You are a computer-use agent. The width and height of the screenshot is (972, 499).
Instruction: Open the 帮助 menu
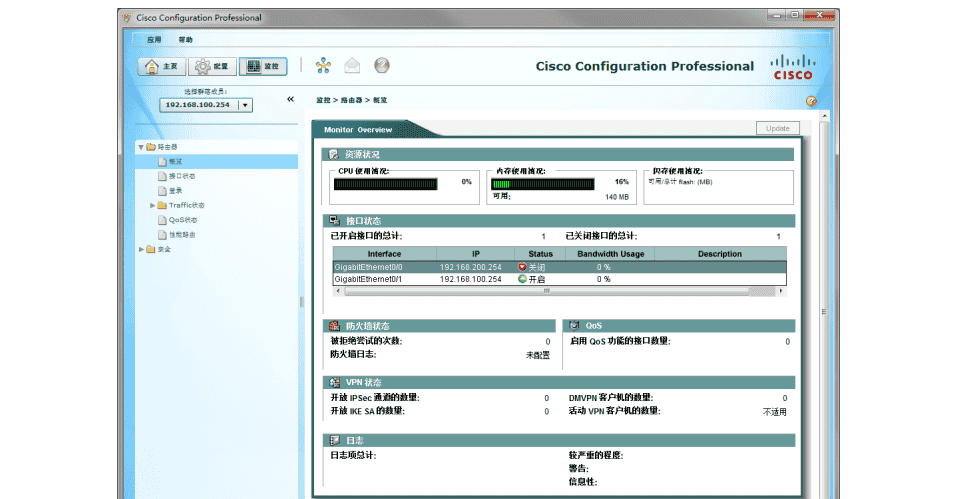(185, 40)
